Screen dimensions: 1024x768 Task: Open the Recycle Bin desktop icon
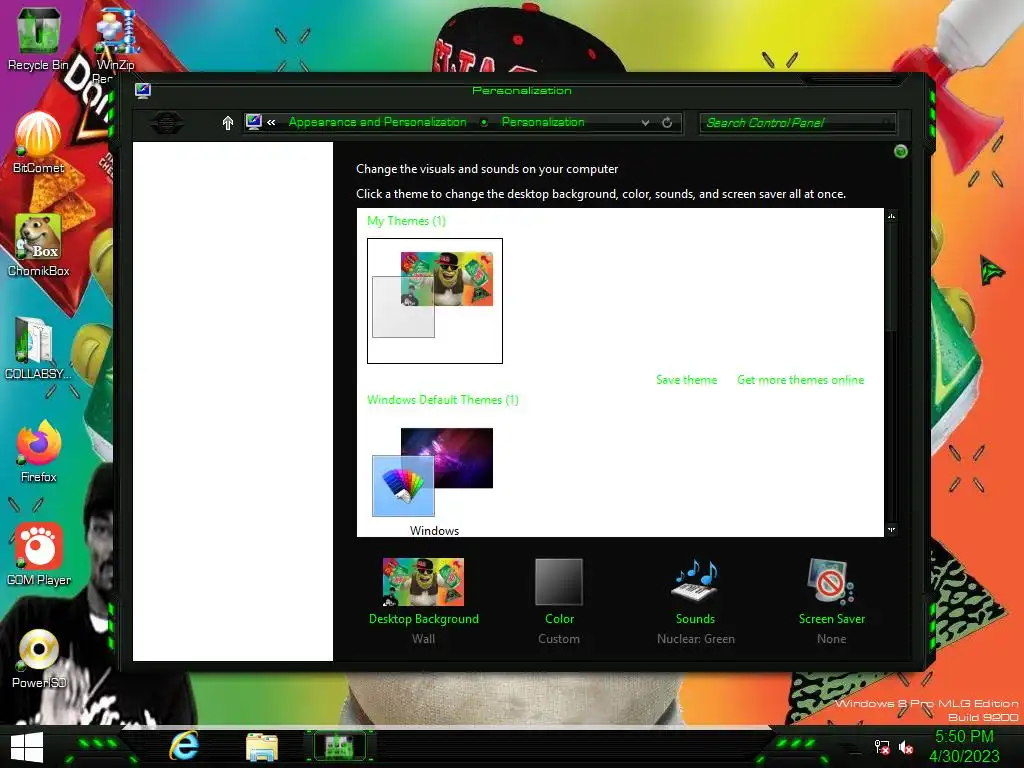coord(38,38)
